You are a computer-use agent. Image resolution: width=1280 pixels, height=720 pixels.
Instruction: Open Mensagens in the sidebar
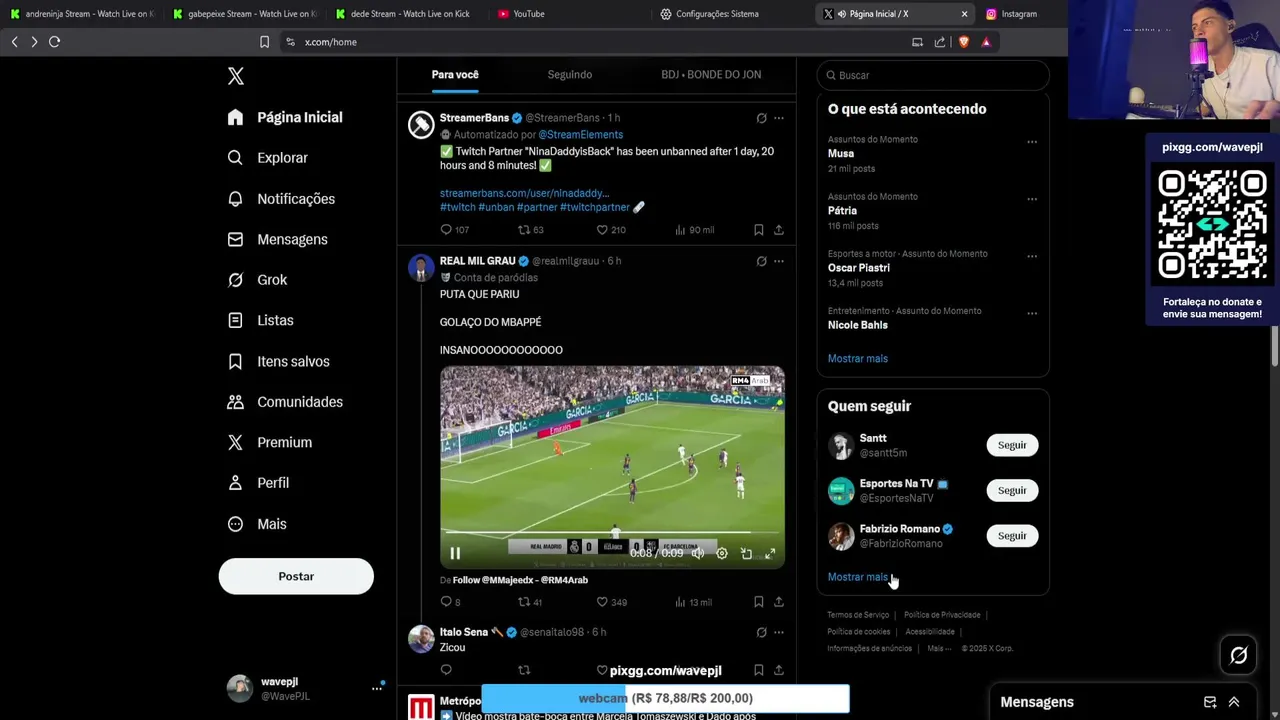[x=277, y=239]
